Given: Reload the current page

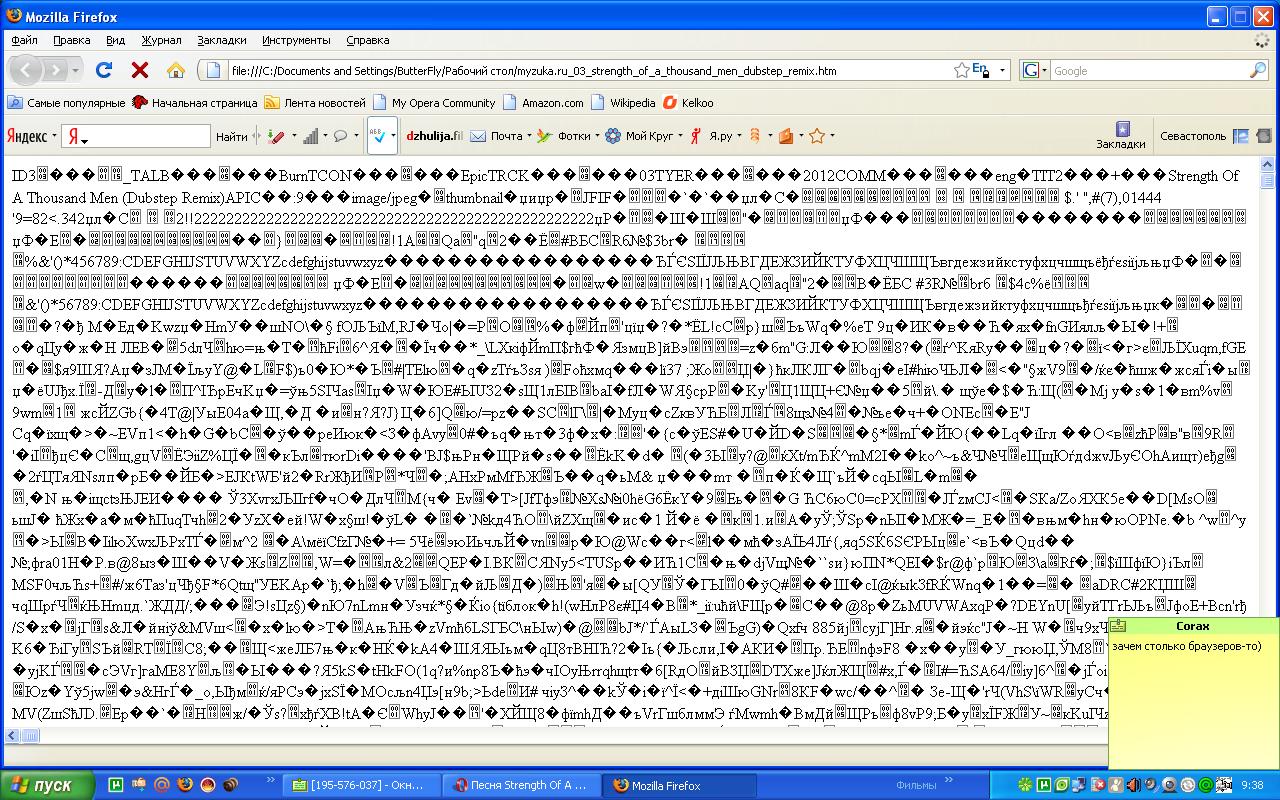Looking at the screenshot, I should [104, 70].
